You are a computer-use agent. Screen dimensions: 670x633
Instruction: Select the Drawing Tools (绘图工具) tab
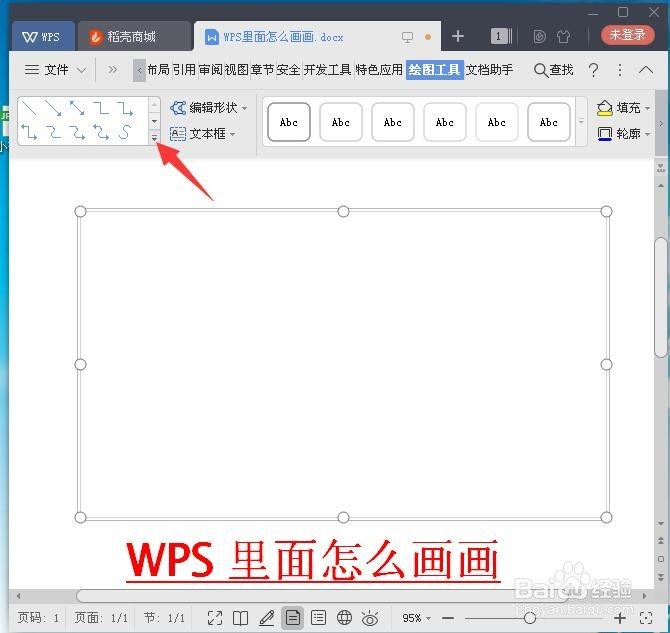(435, 69)
